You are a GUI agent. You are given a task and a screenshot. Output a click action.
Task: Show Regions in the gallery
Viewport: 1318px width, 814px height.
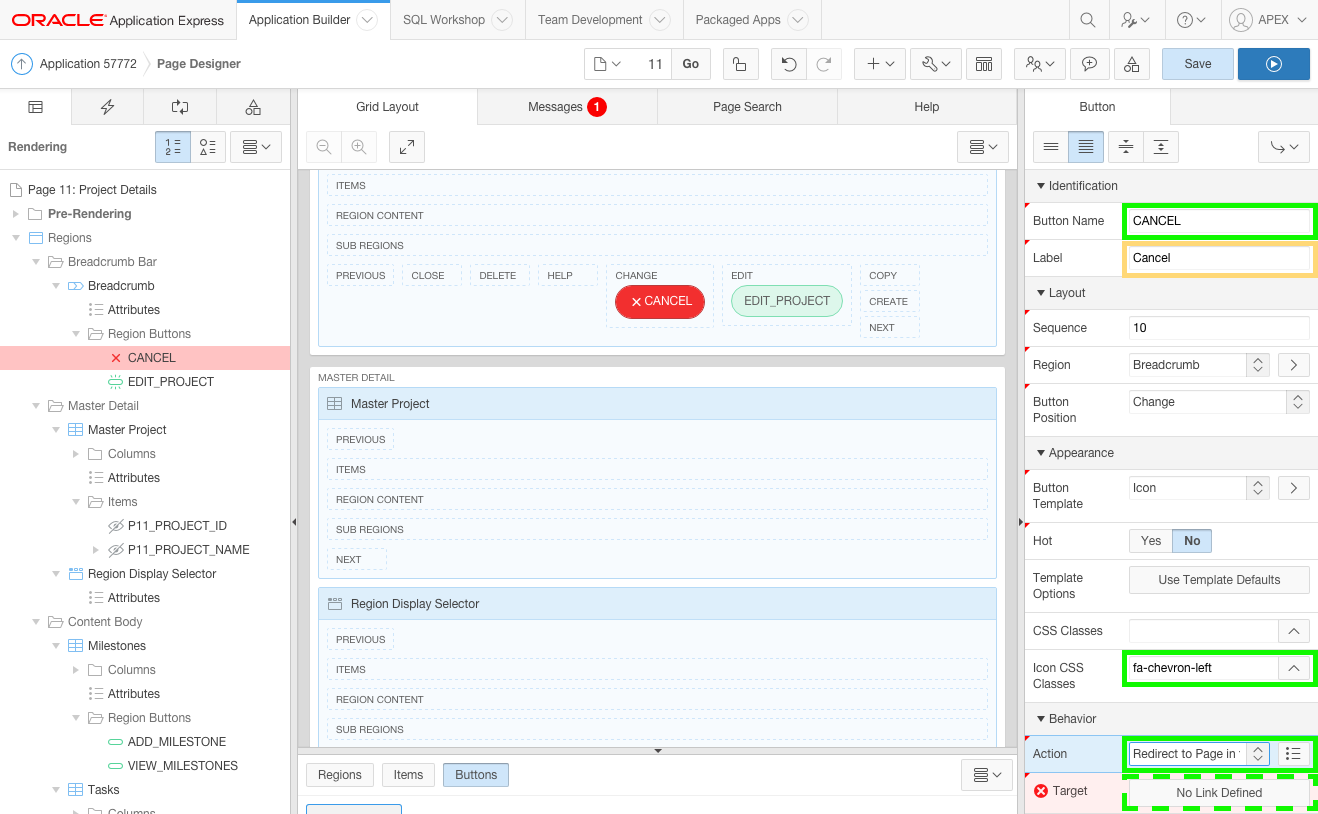[340, 775]
